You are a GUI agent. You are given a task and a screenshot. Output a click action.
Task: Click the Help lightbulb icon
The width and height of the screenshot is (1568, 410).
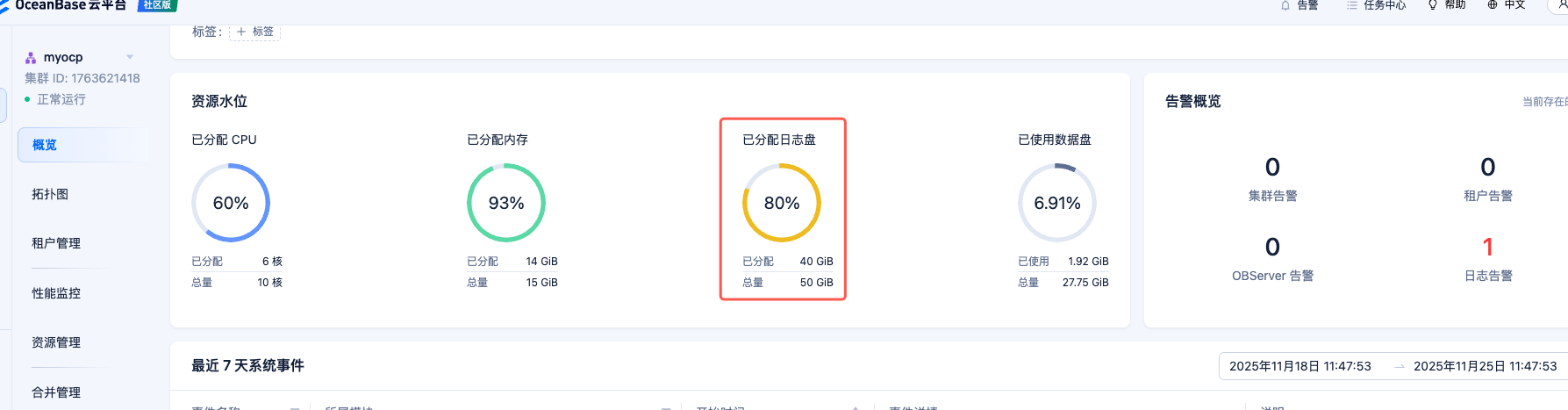[x=1433, y=5]
